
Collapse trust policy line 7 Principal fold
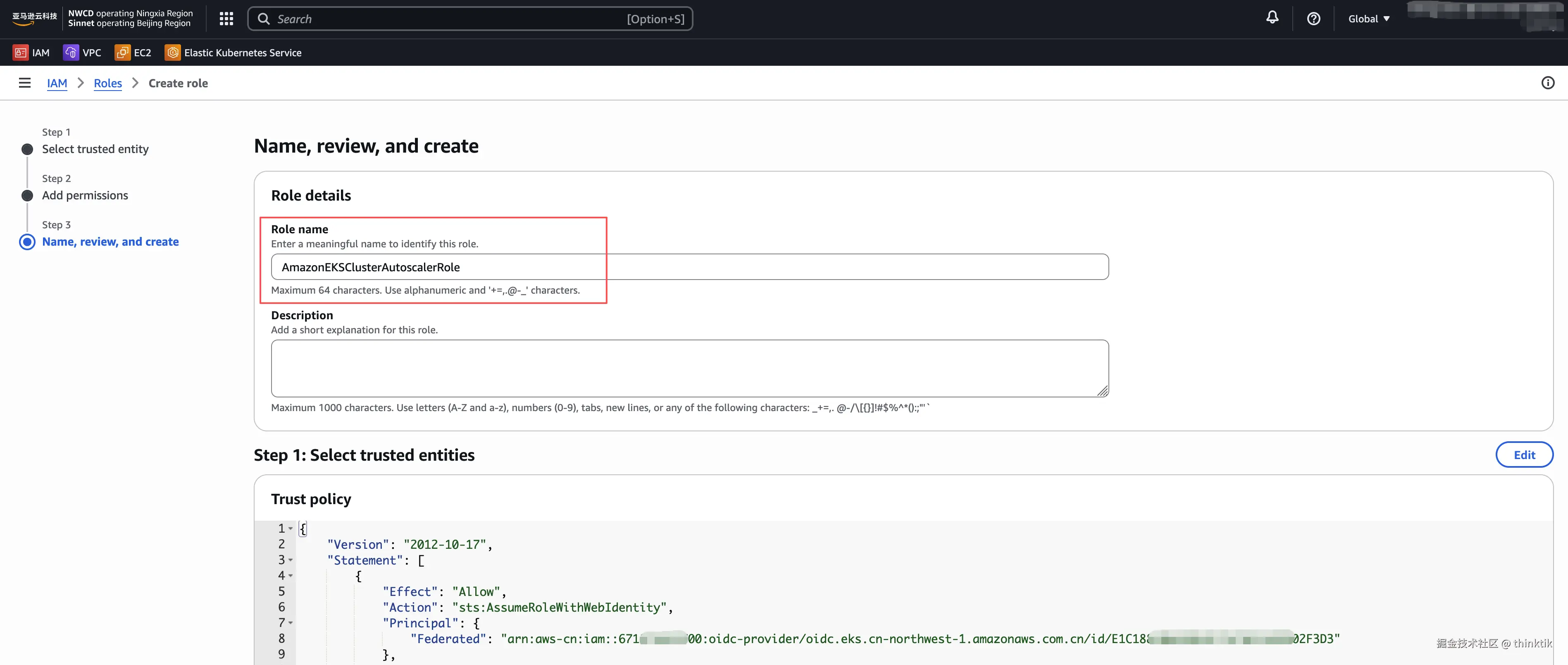tap(291, 623)
